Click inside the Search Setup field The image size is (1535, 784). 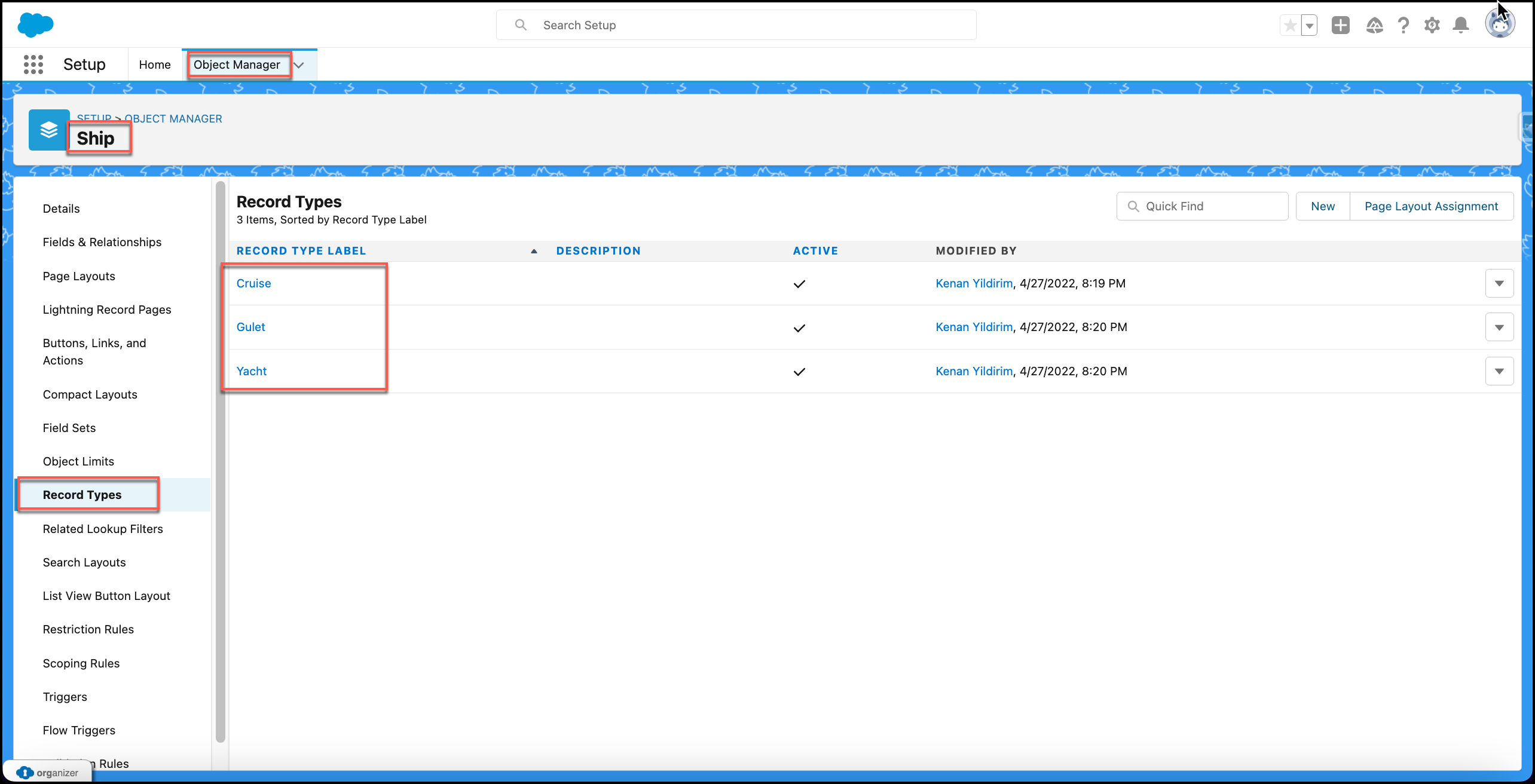[736, 25]
